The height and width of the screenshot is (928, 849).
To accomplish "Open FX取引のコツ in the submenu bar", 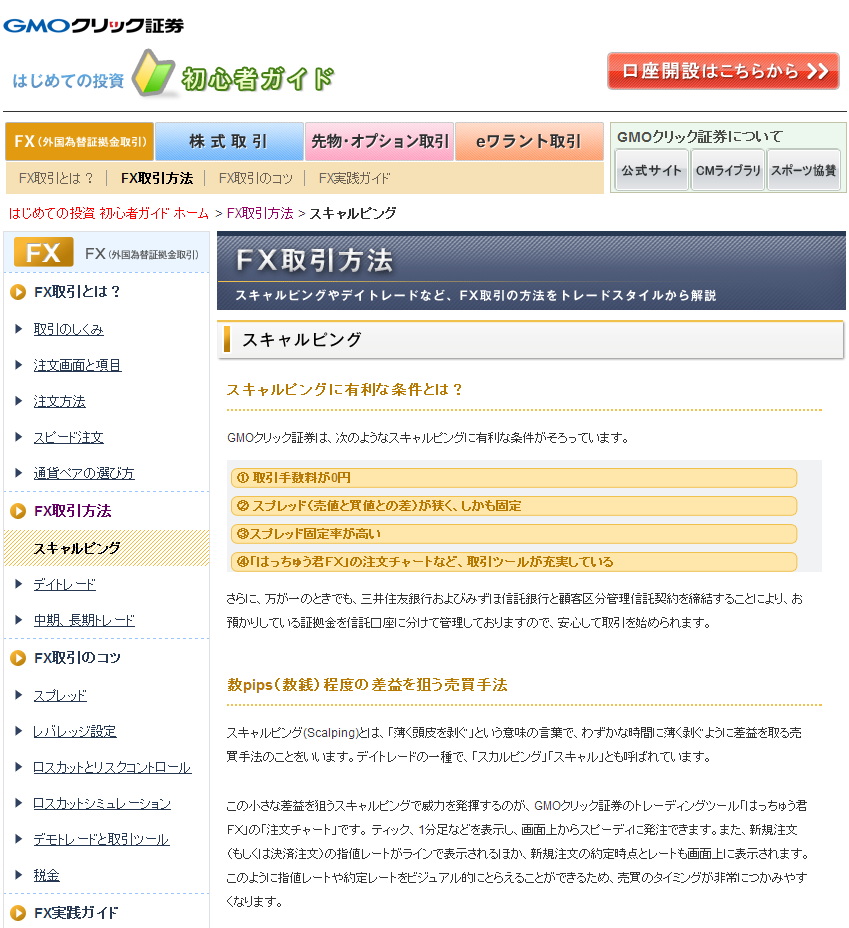I will pos(256,178).
